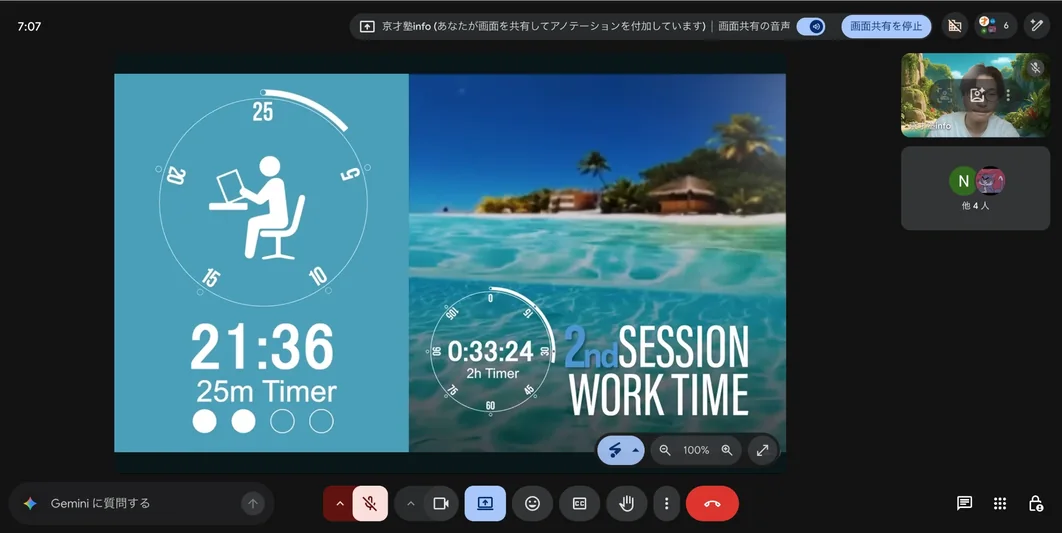Open host controls lock icon

tap(1035, 503)
